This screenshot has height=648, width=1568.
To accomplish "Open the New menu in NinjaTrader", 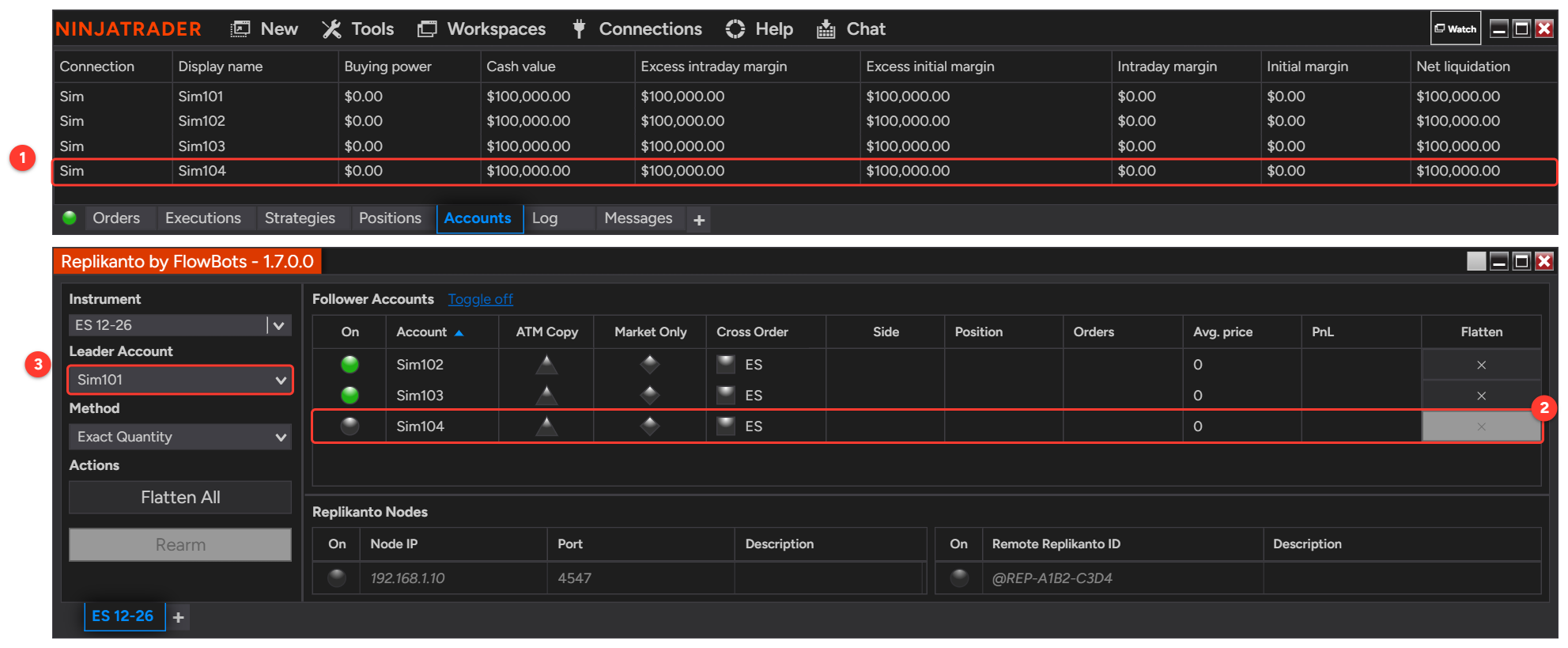I will [x=264, y=29].
